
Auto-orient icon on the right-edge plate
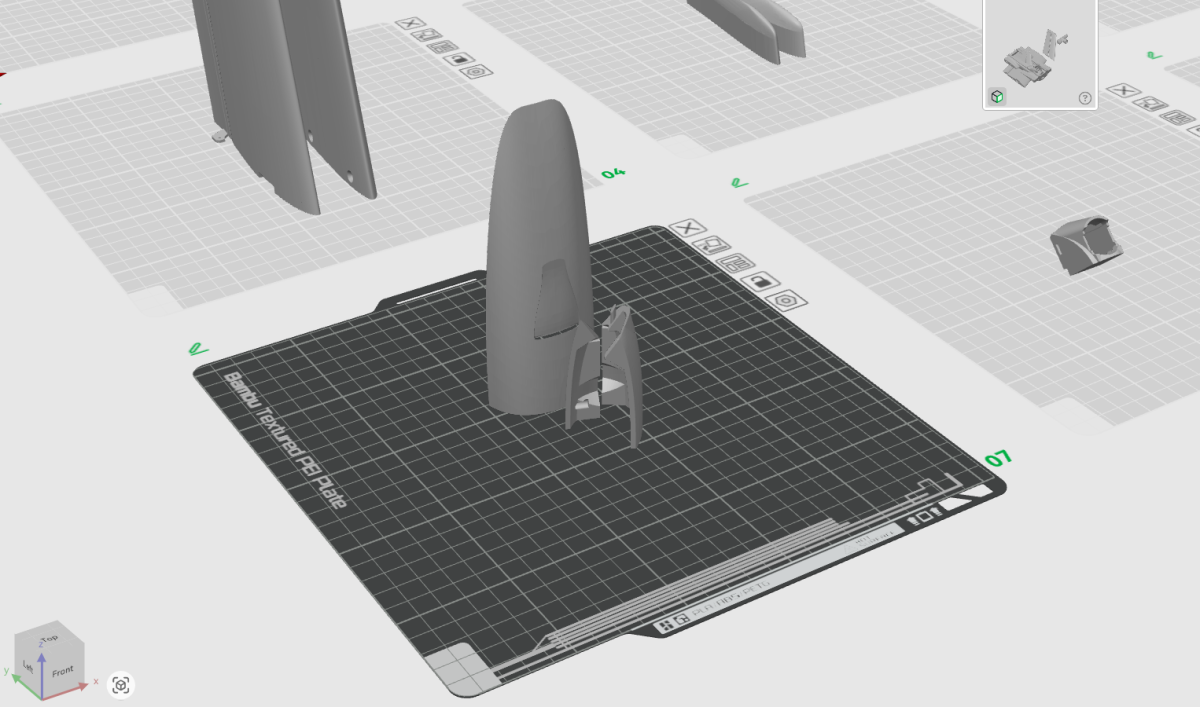point(1152,103)
